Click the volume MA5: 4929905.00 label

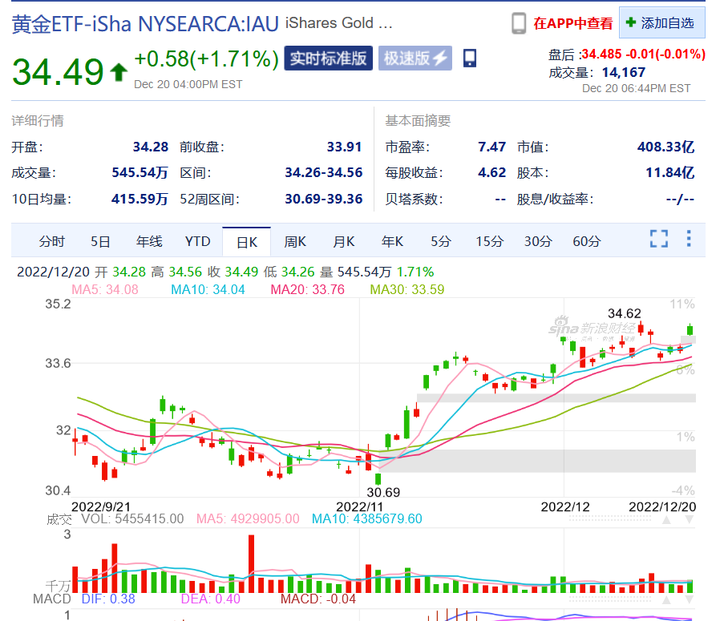pyautogui.click(x=248, y=519)
